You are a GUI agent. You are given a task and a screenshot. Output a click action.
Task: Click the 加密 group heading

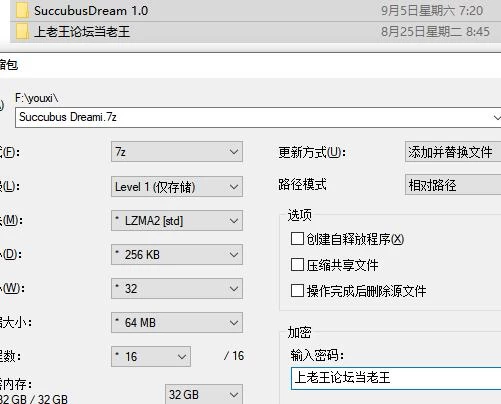tap(299, 332)
